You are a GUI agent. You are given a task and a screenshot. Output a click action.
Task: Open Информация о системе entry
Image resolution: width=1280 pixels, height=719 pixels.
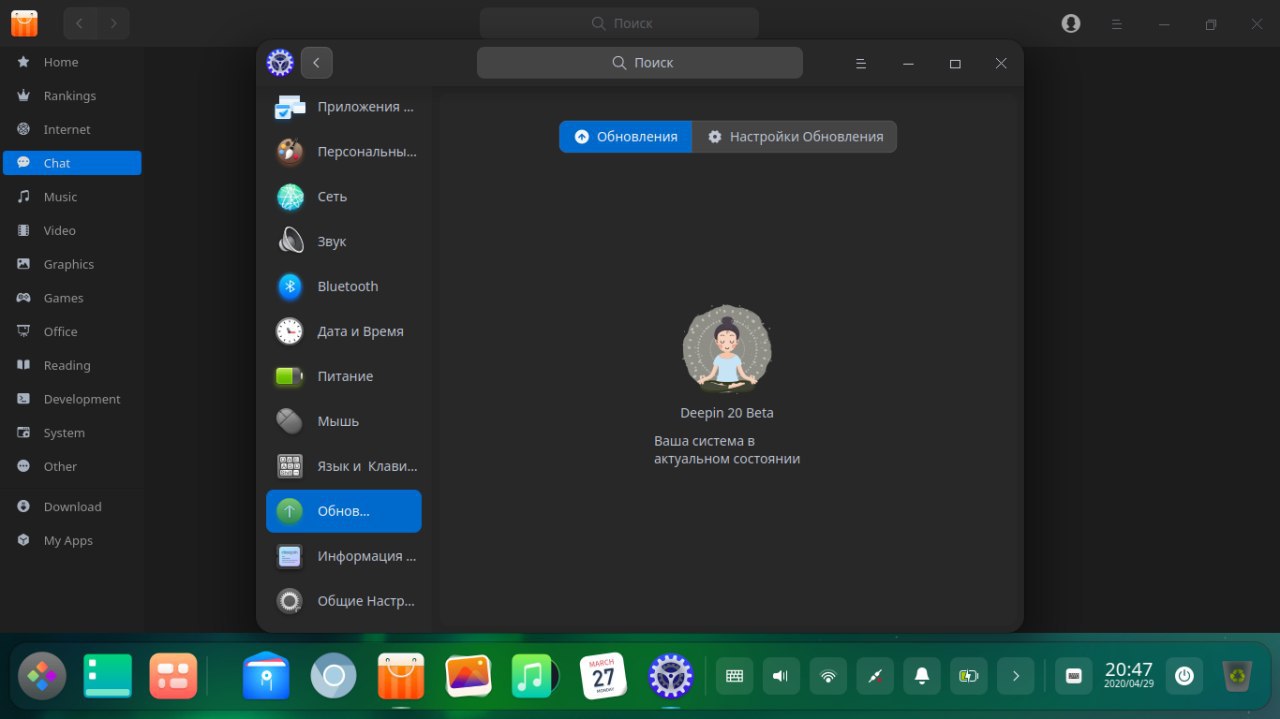tap(343, 556)
